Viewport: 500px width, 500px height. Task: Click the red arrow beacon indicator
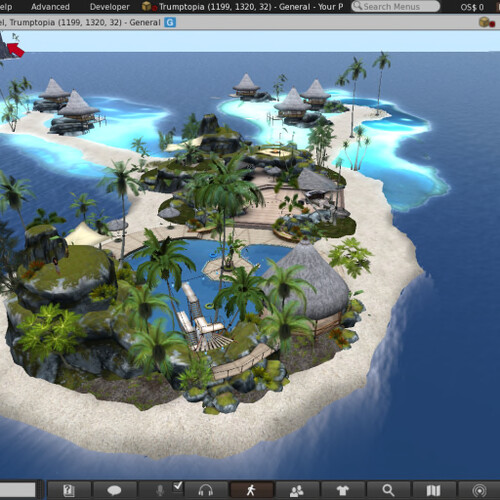point(16,50)
